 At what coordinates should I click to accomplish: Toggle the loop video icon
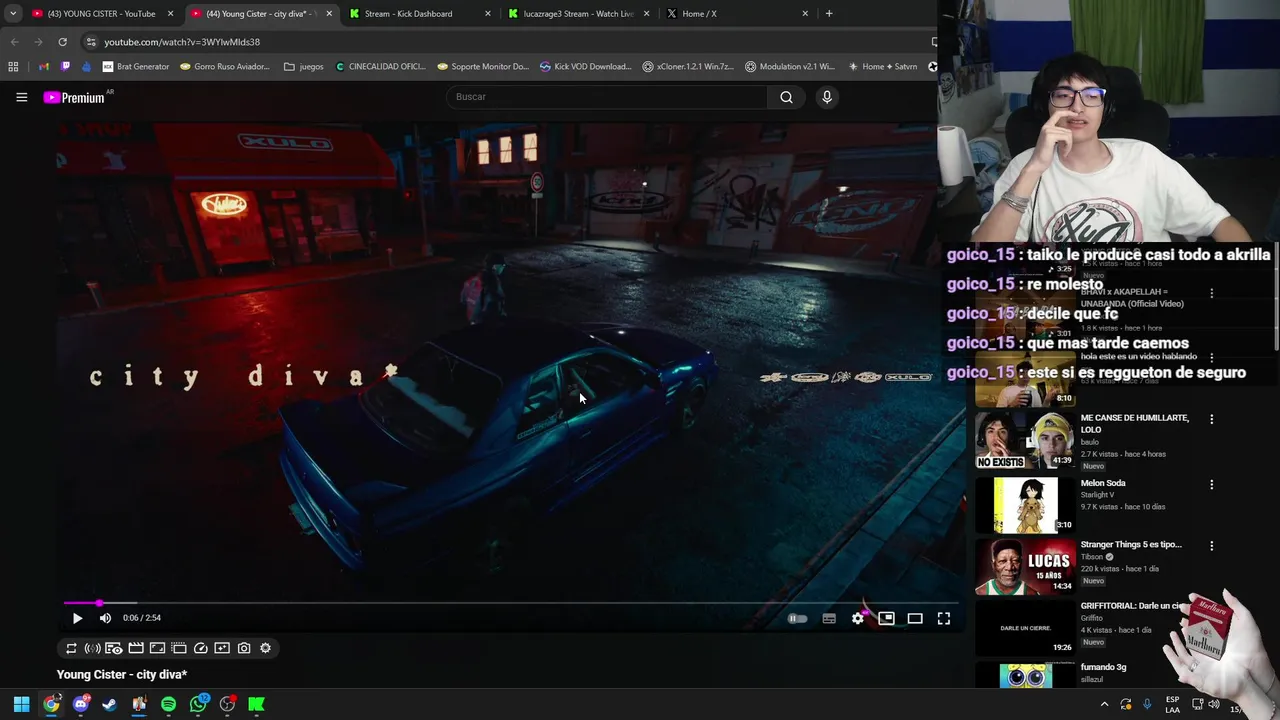pos(71,648)
